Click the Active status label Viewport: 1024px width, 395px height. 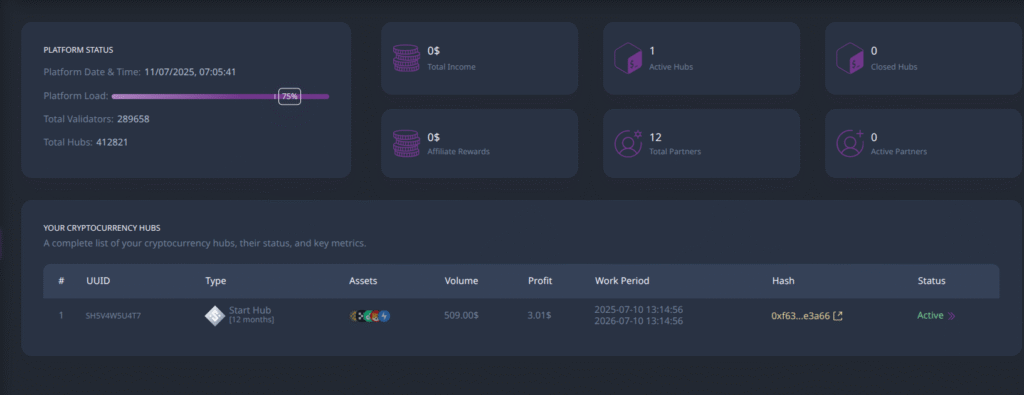click(930, 315)
